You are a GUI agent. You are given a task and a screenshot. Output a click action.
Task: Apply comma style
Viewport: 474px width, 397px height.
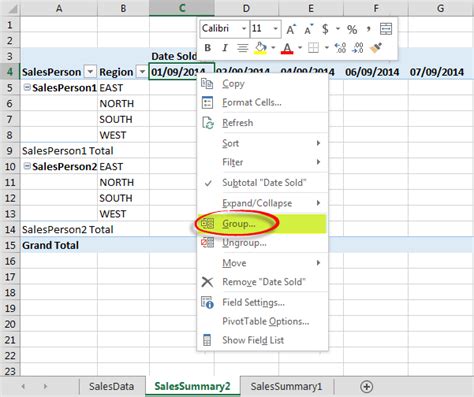click(368, 29)
